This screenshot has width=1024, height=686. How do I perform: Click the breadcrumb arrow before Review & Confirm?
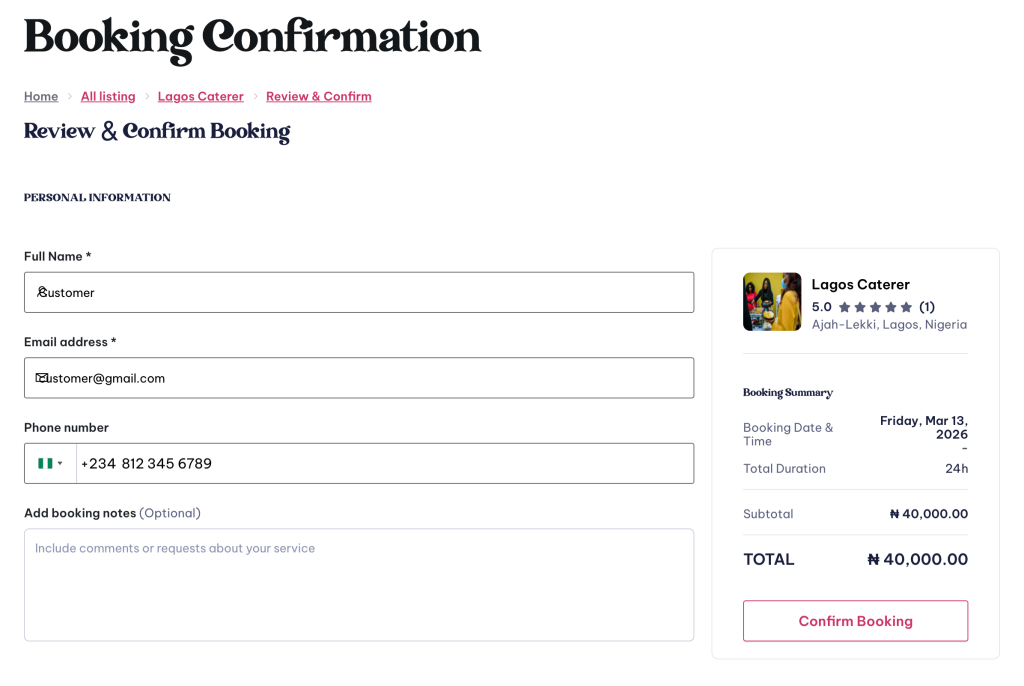pyautogui.click(x=255, y=97)
